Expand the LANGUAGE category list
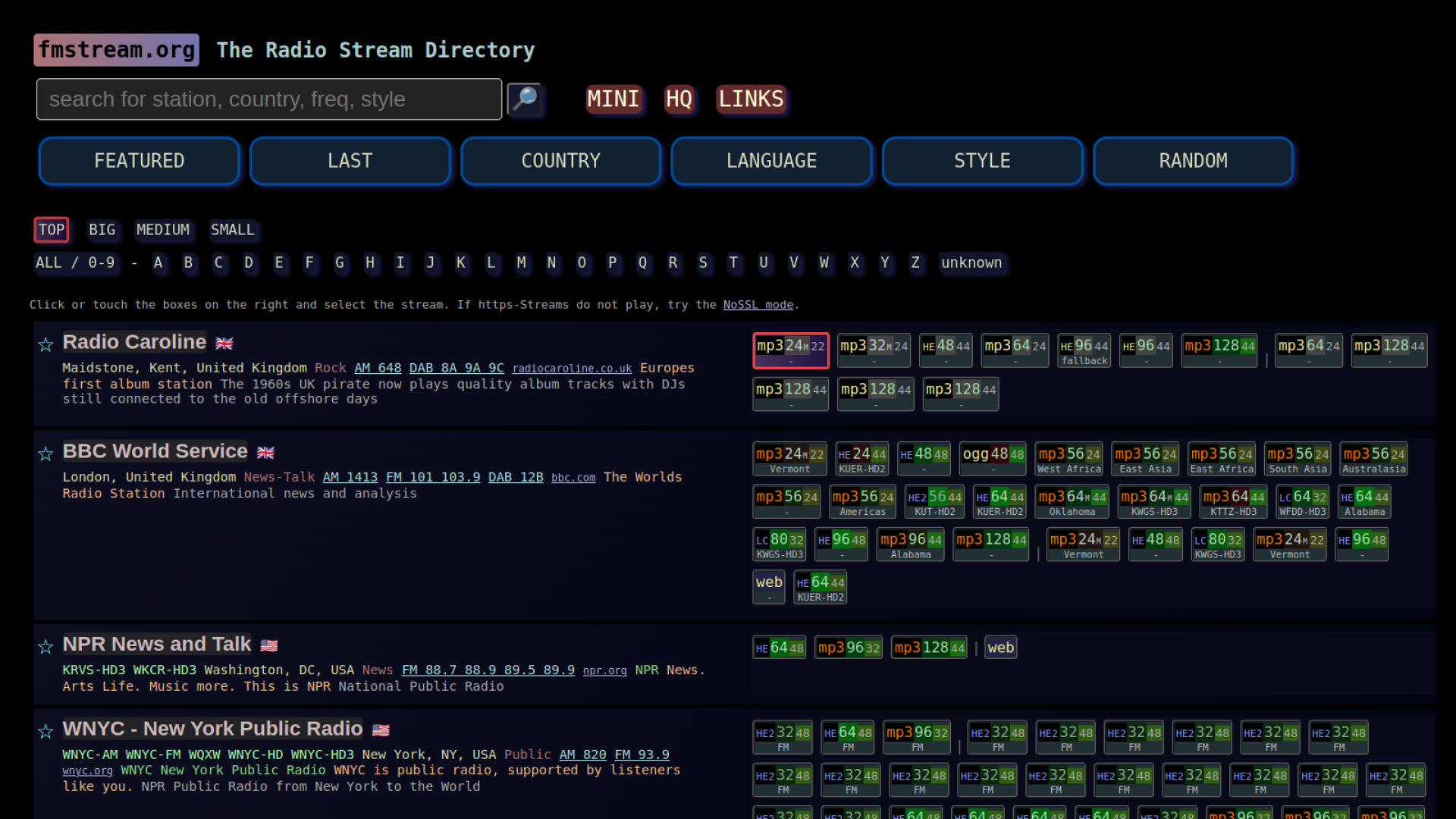The height and width of the screenshot is (819, 1456). [x=771, y=161]
